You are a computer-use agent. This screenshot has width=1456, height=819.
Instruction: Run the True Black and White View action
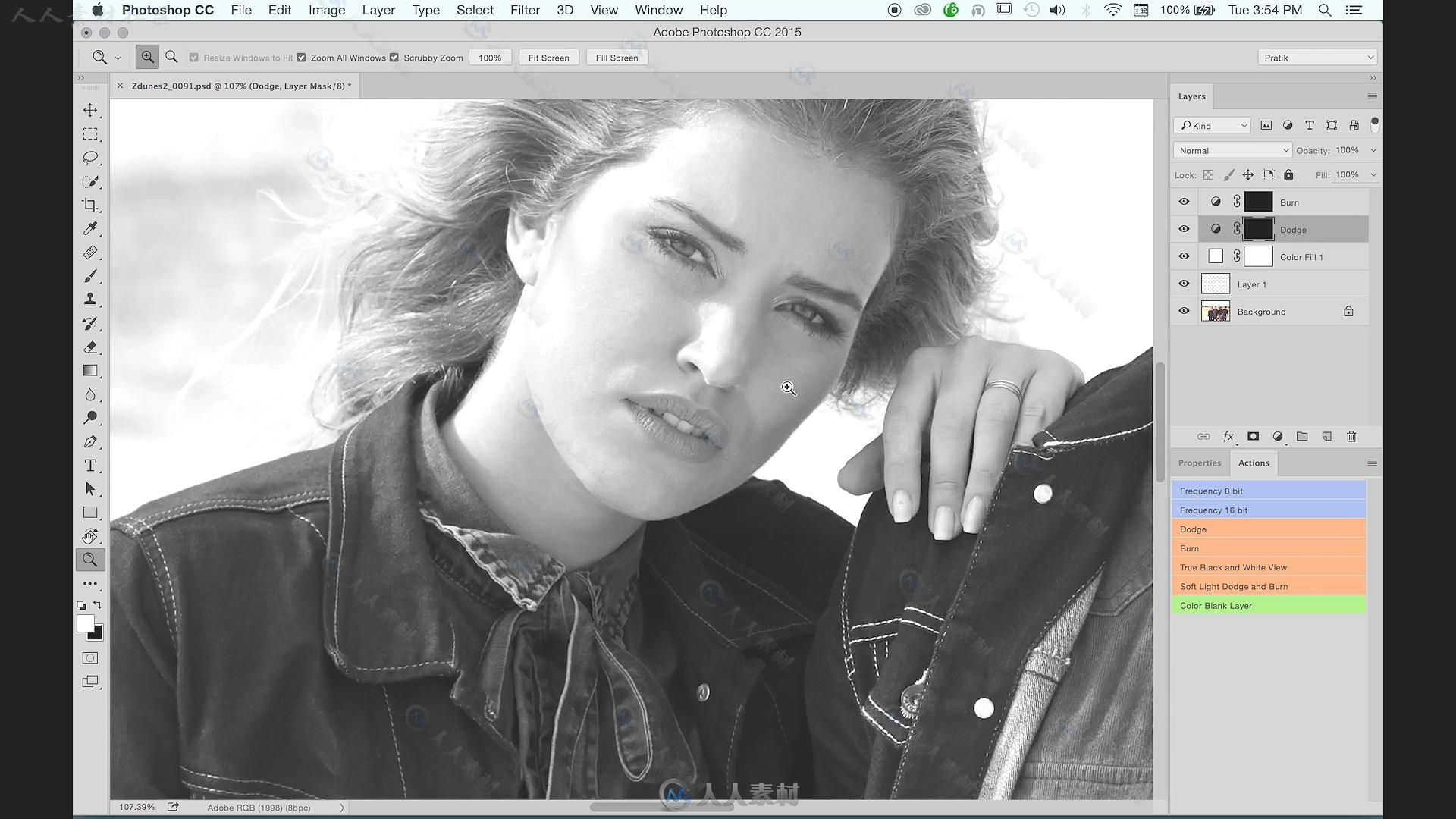pyautogui.click(x=1269, y=567)
